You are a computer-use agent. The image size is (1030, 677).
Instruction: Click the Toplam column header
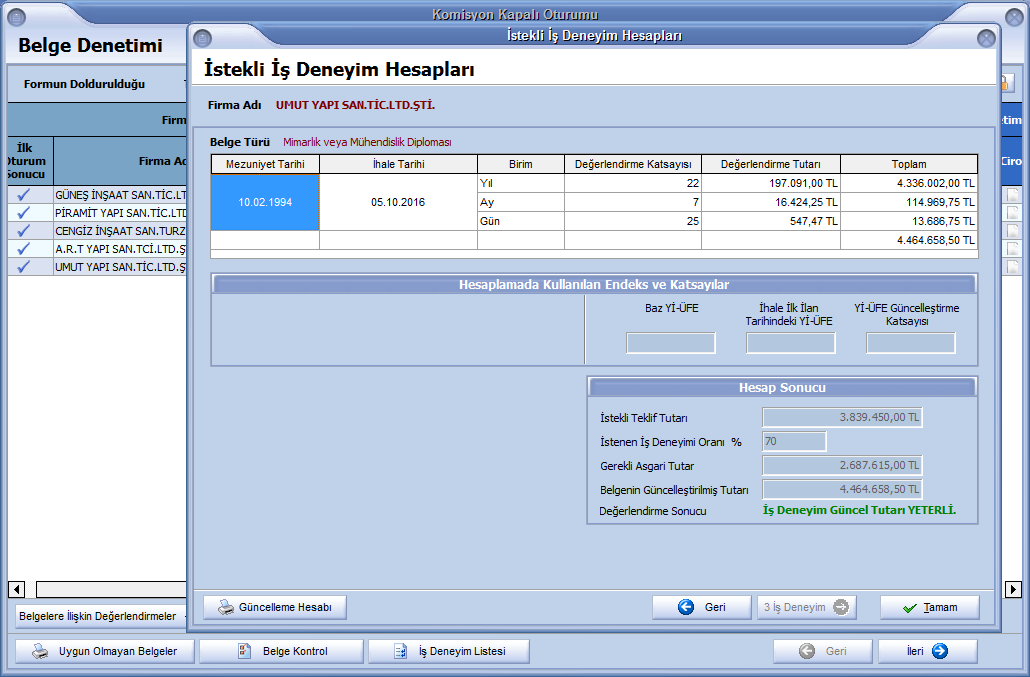(909, 164)
